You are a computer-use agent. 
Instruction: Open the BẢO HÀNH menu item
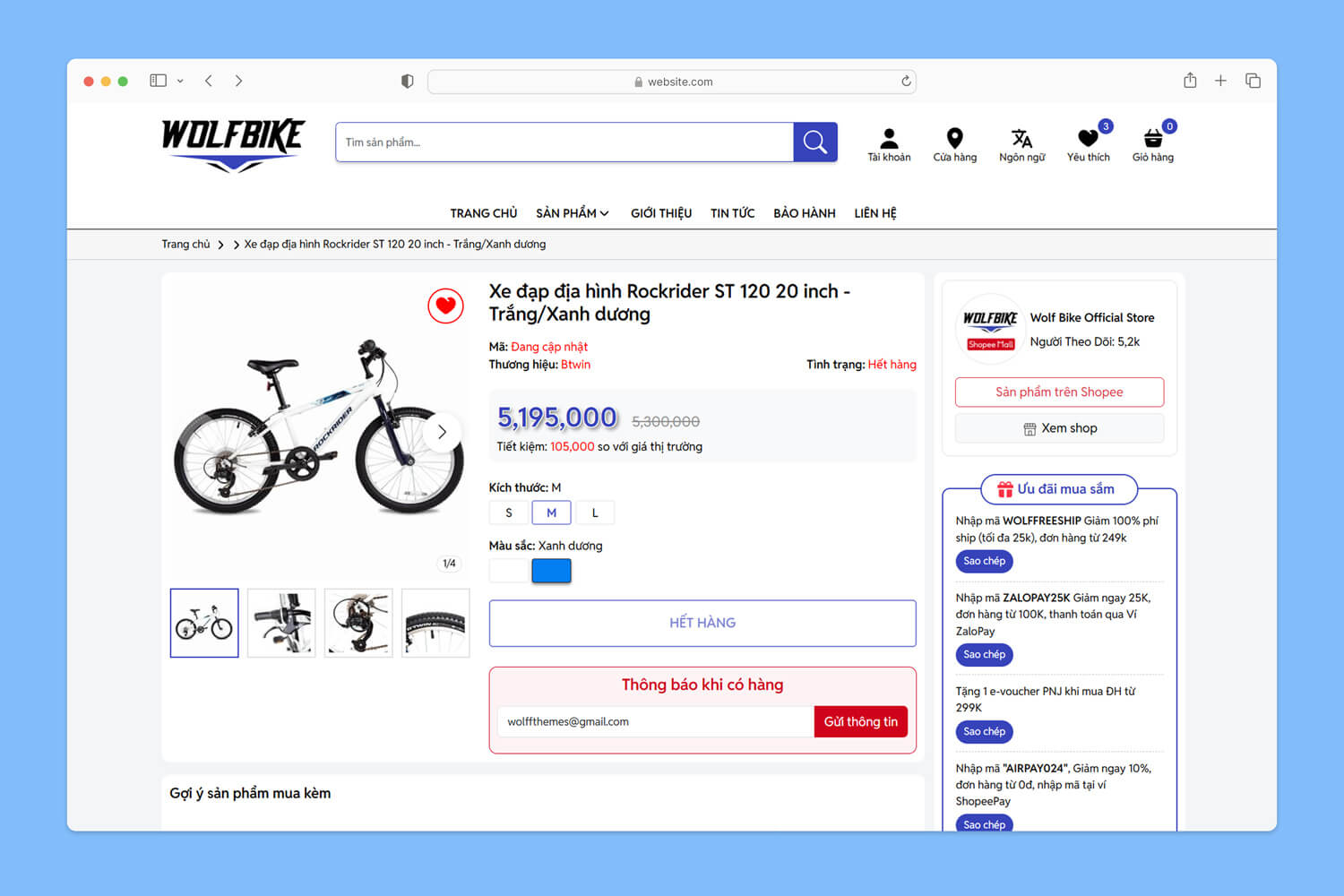click(x=805, y=213)
